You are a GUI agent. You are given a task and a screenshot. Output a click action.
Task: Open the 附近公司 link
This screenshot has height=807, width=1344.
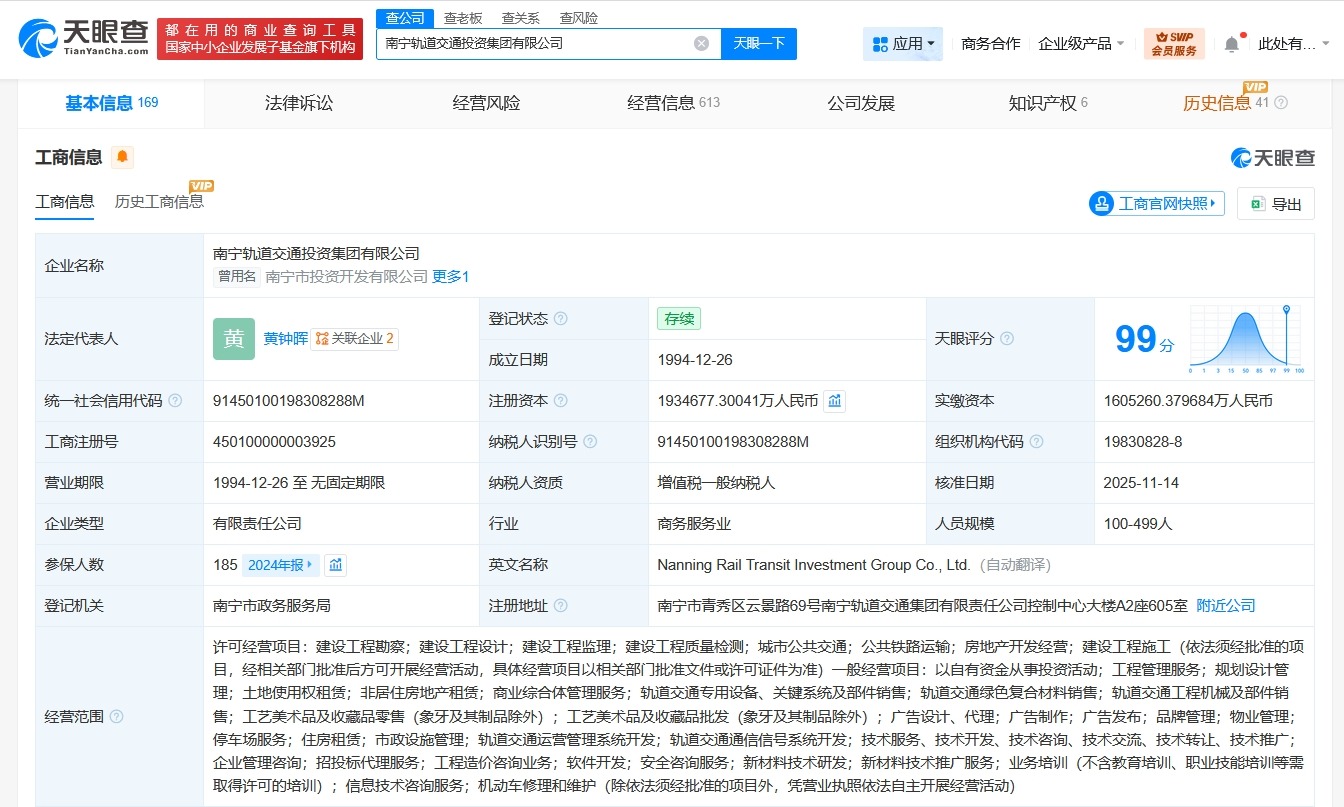pos(1227,605)
